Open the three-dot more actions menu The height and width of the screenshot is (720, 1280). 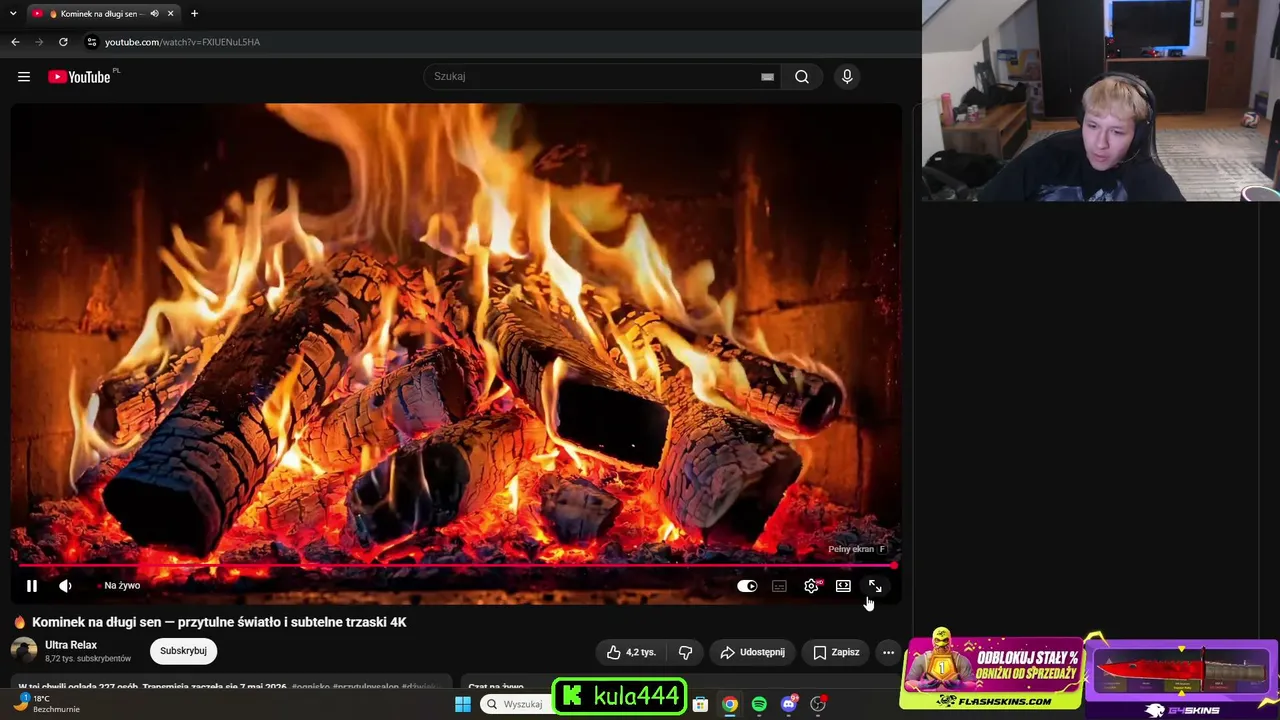pyautogui.click(x=888, y=652)
